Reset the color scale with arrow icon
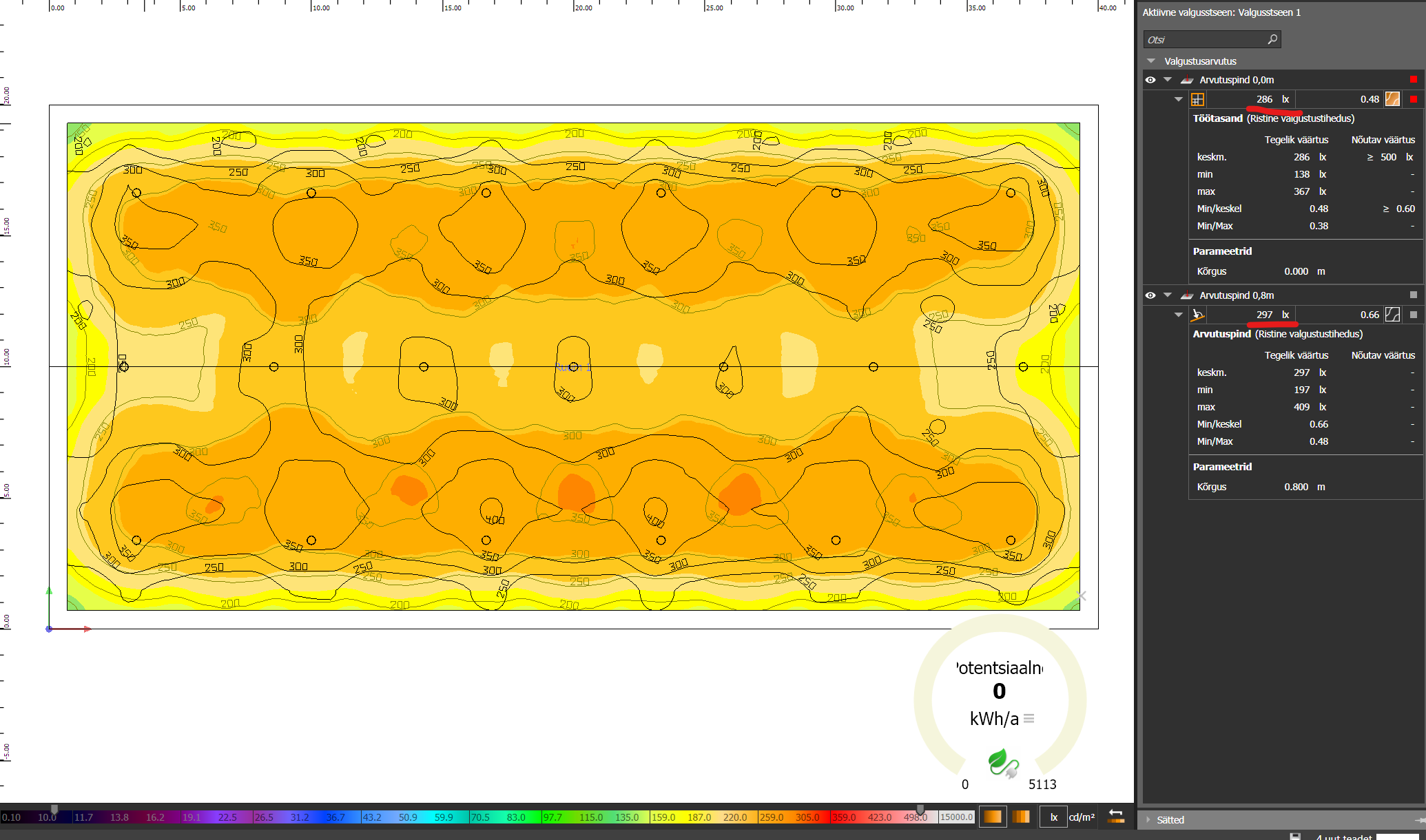Screen dimensions: 1426x840 (x=1115, y=817)
